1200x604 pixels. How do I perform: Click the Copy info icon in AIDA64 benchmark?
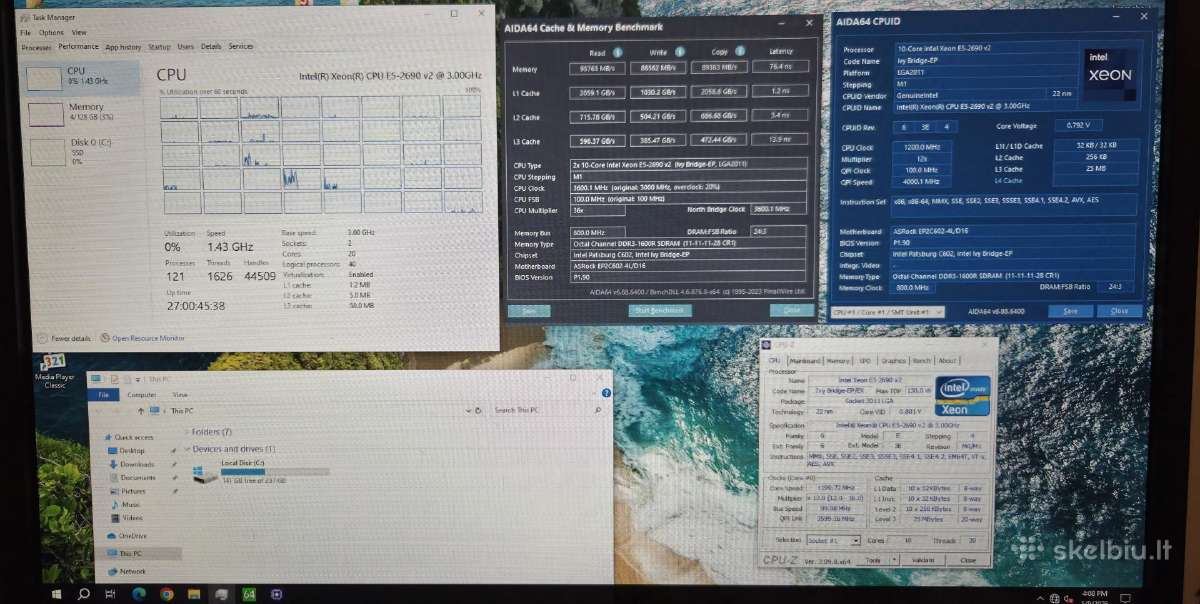(x=740, y=53)
